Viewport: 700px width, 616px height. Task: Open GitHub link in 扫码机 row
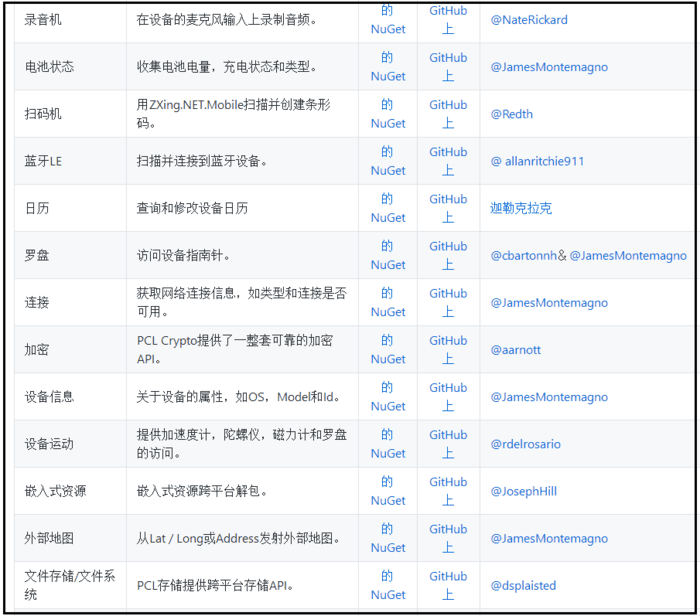448,114
